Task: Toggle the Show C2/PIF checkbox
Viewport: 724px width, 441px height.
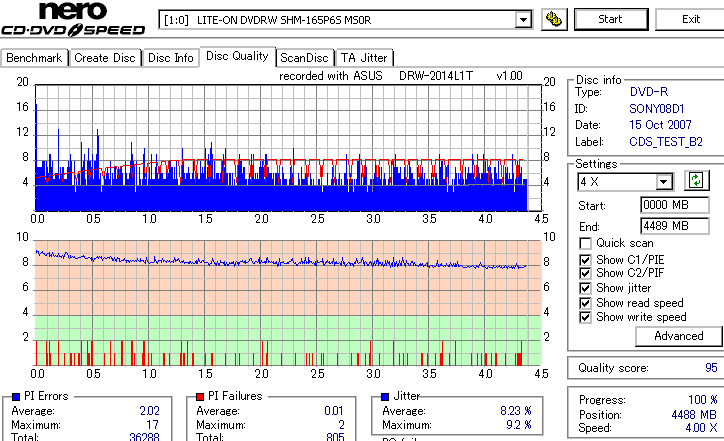Action: click(585, 273)
